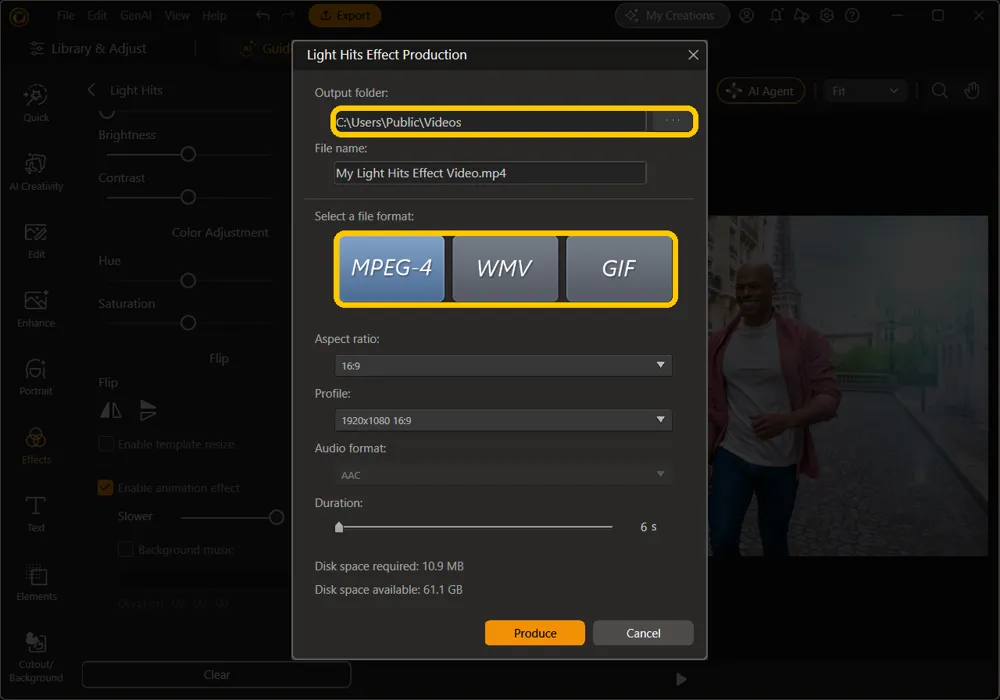Click the Output folder path field
Screen dimensions: 1000x700
(x=490, y=122)
